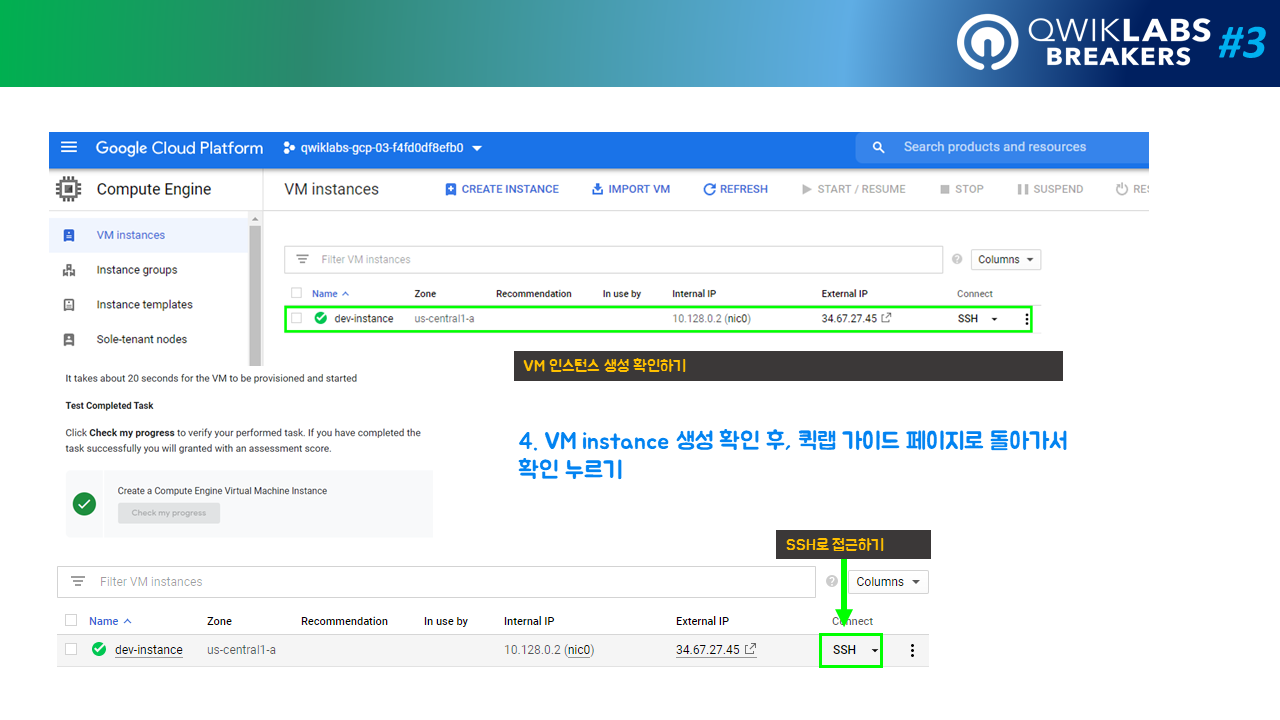Click lower table Internal IP header
Image resolution: width=1280 pixels, height=720 pixels.
pyautogui.click(x=529, y=621)
